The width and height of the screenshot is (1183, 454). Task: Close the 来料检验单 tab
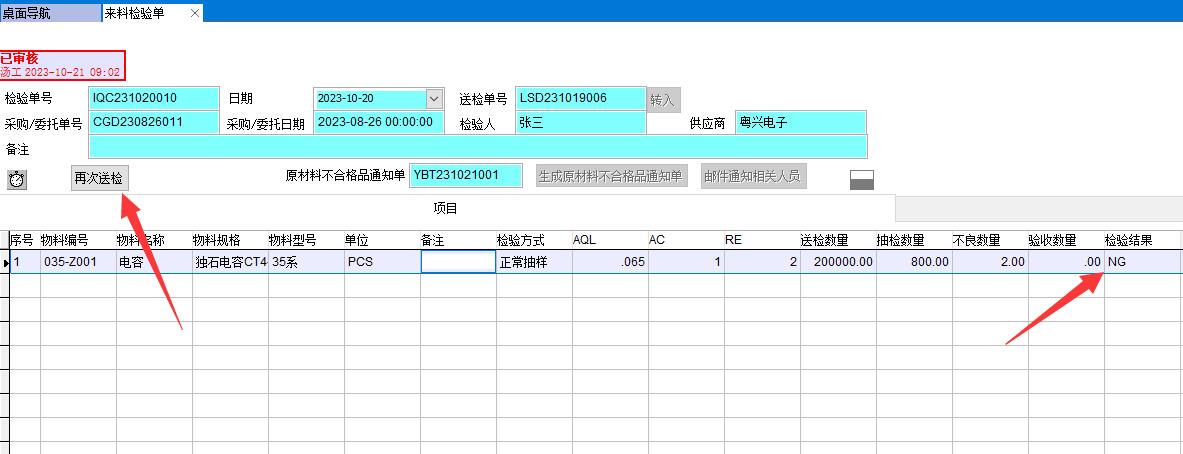tap(194, 13)
